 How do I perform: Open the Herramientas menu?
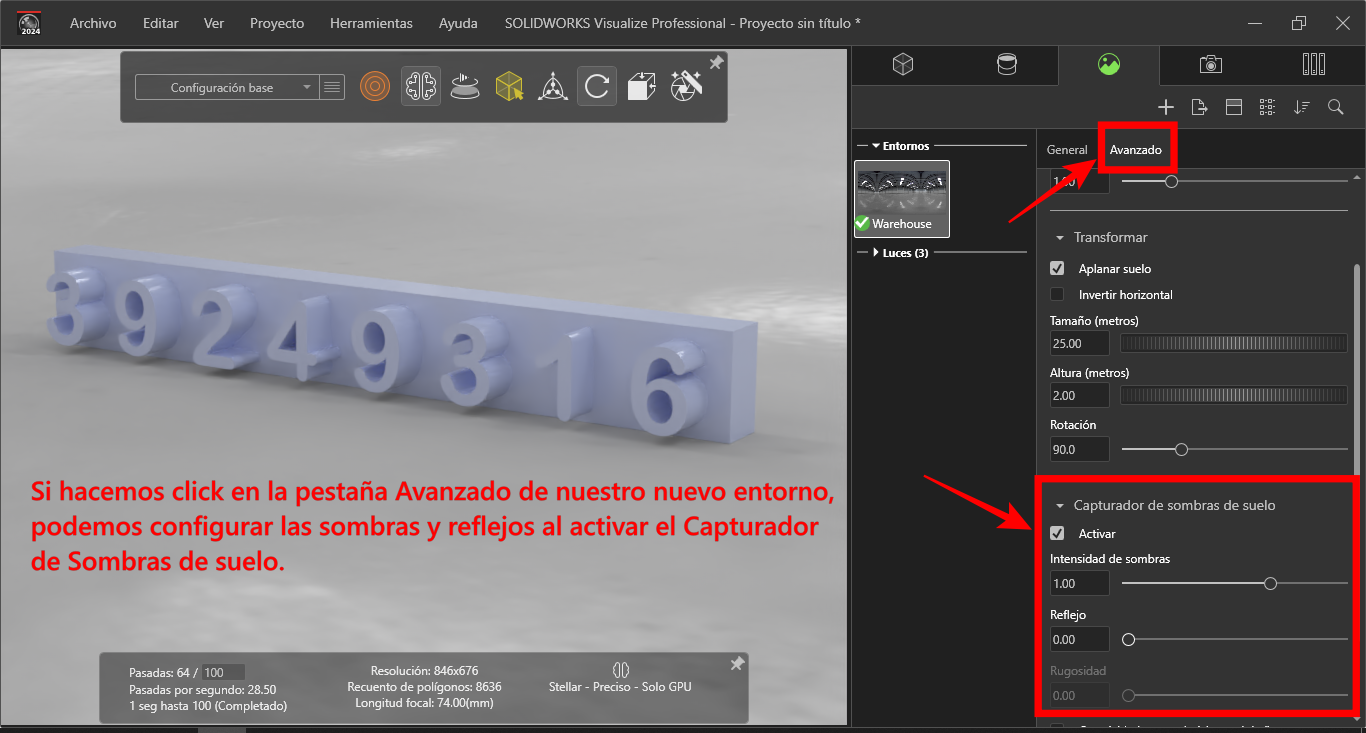tap(371, 23)
